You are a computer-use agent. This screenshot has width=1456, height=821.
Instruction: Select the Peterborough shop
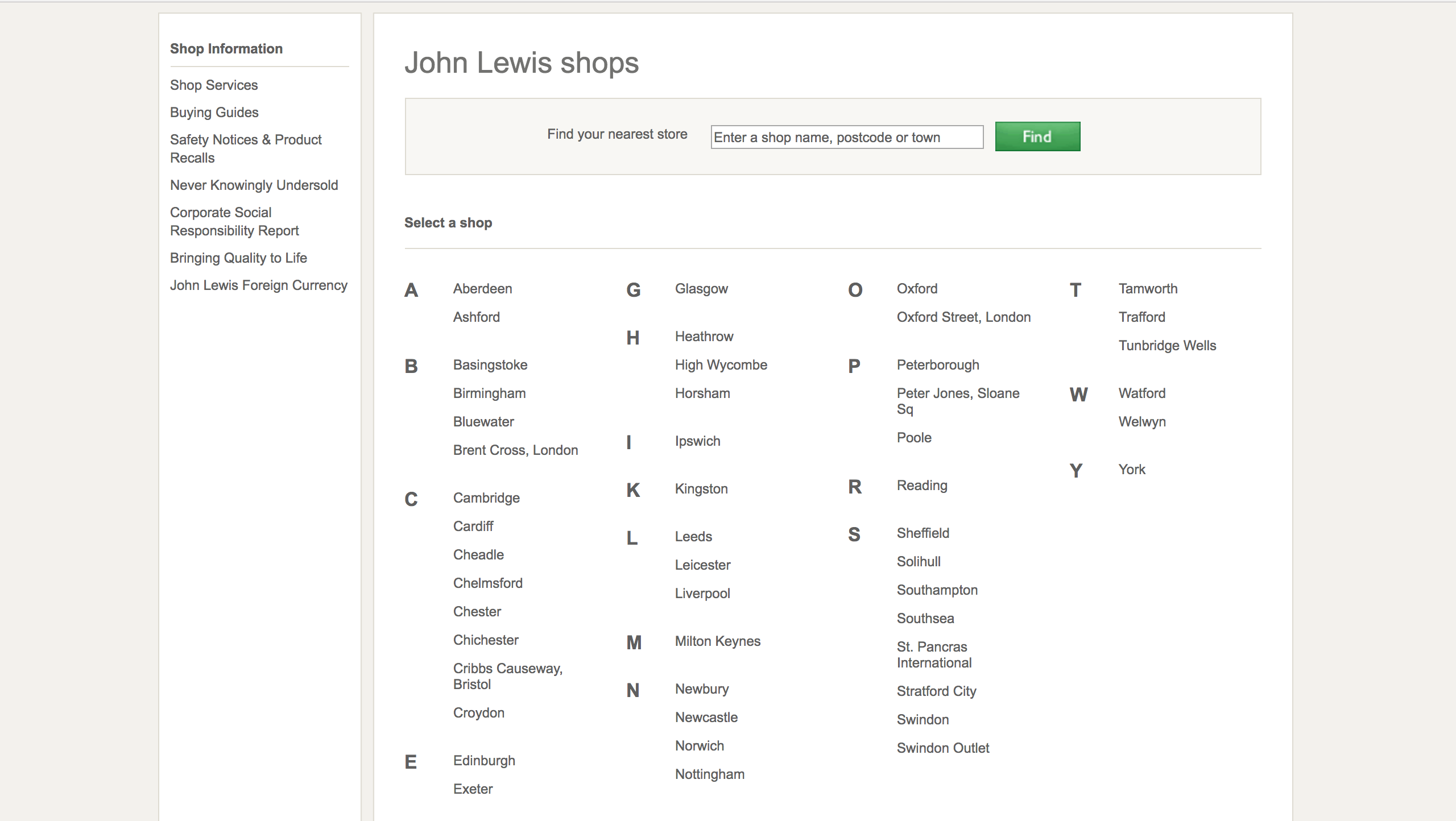938,365
